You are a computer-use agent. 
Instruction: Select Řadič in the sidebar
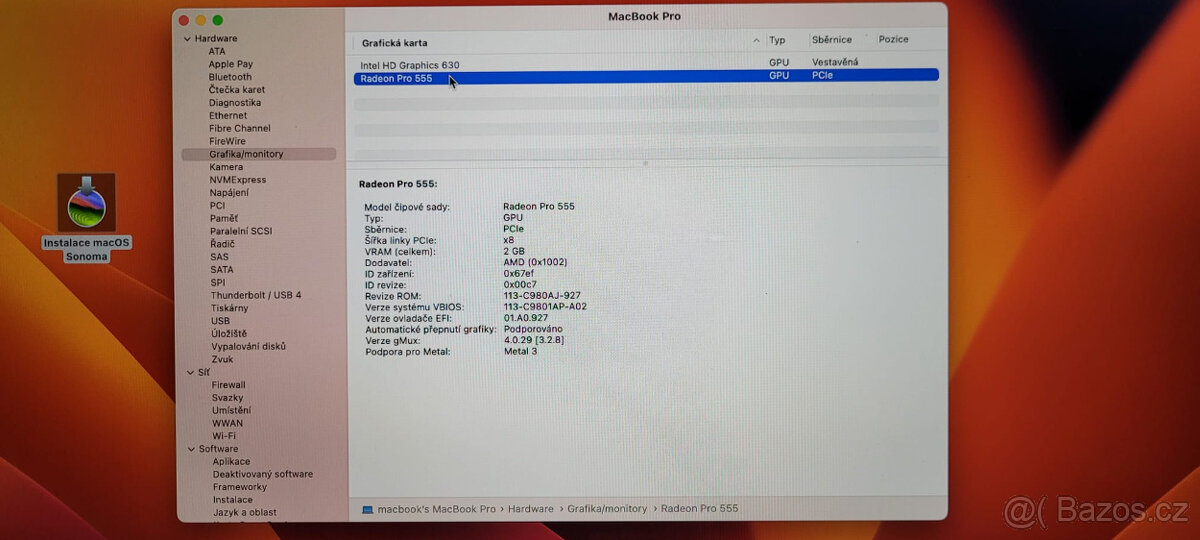pyautogui.click(x=222, y=244)
